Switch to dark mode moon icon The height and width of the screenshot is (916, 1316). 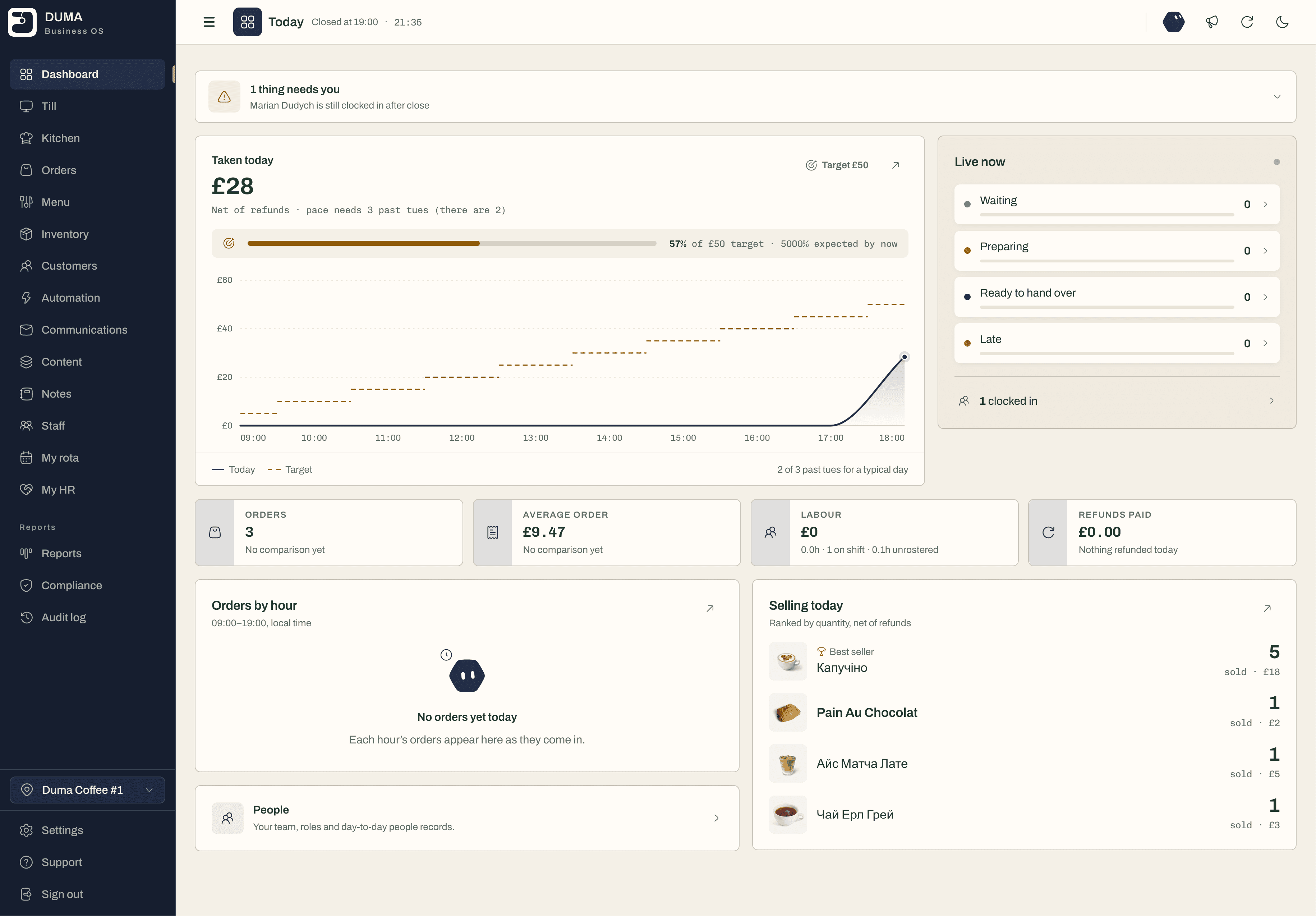tap(1282, 22)
